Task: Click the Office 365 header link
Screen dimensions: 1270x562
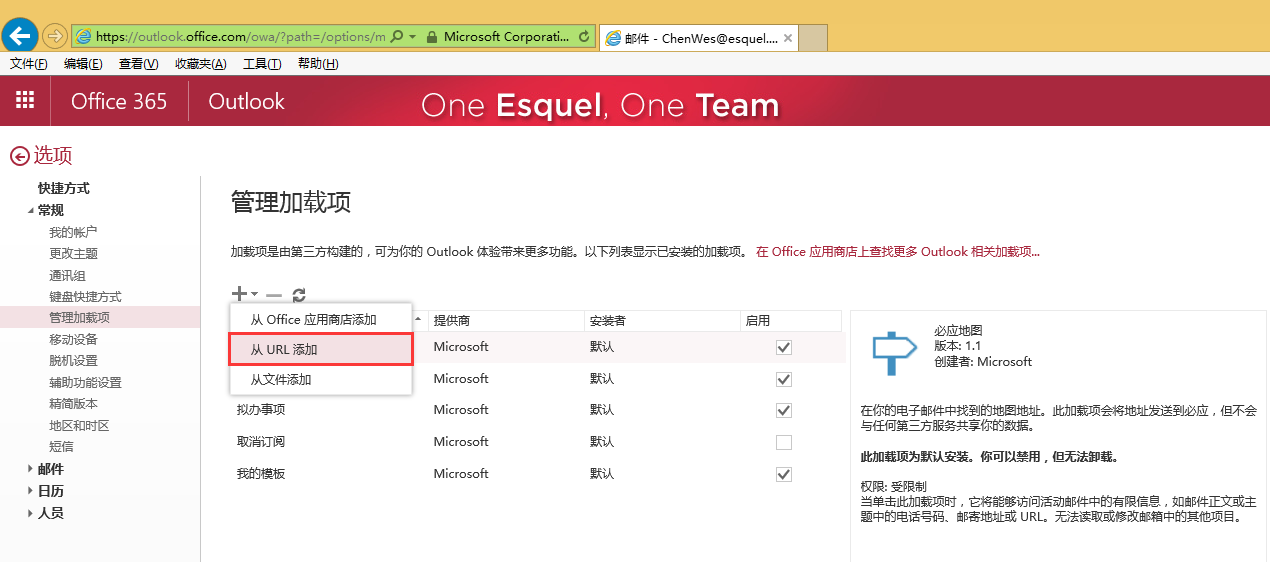Action: (119, 101)
